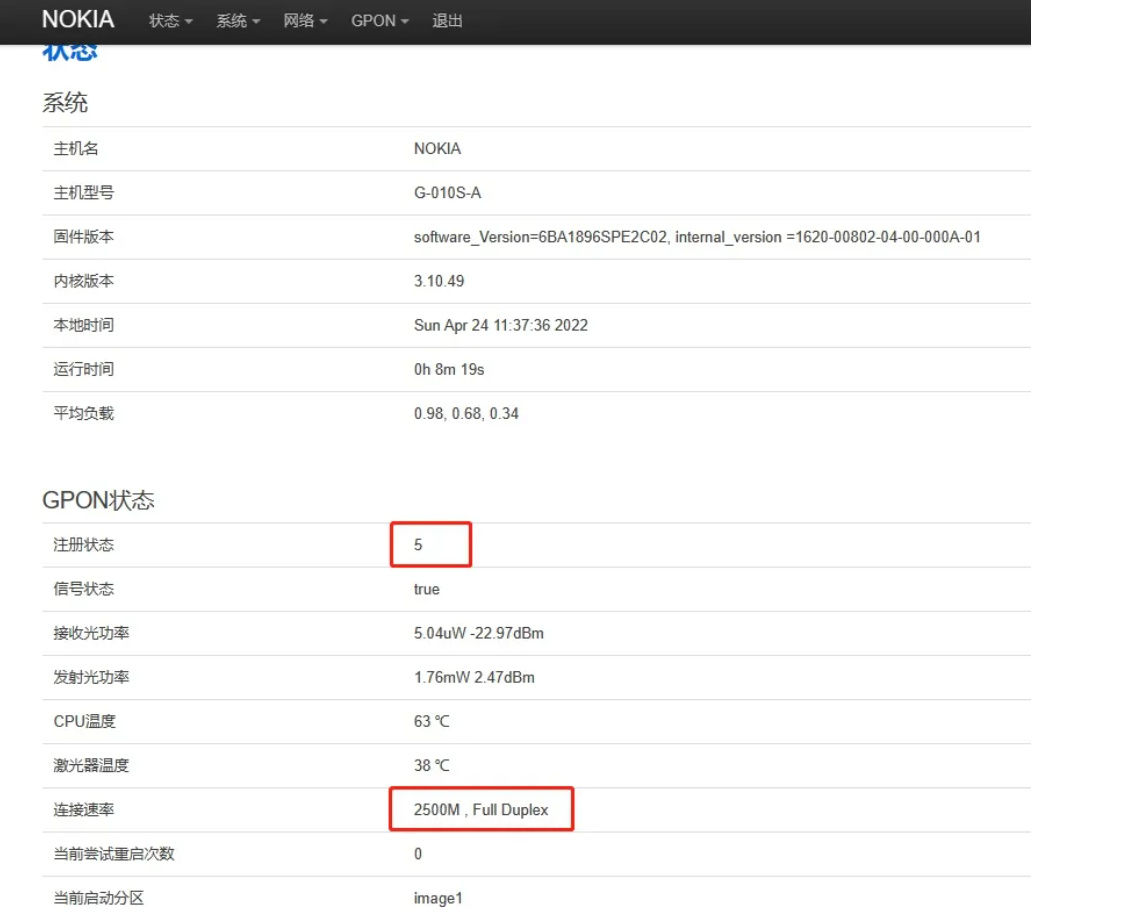Select the 主机名 value NOKIA

click(x=437, y=149)
